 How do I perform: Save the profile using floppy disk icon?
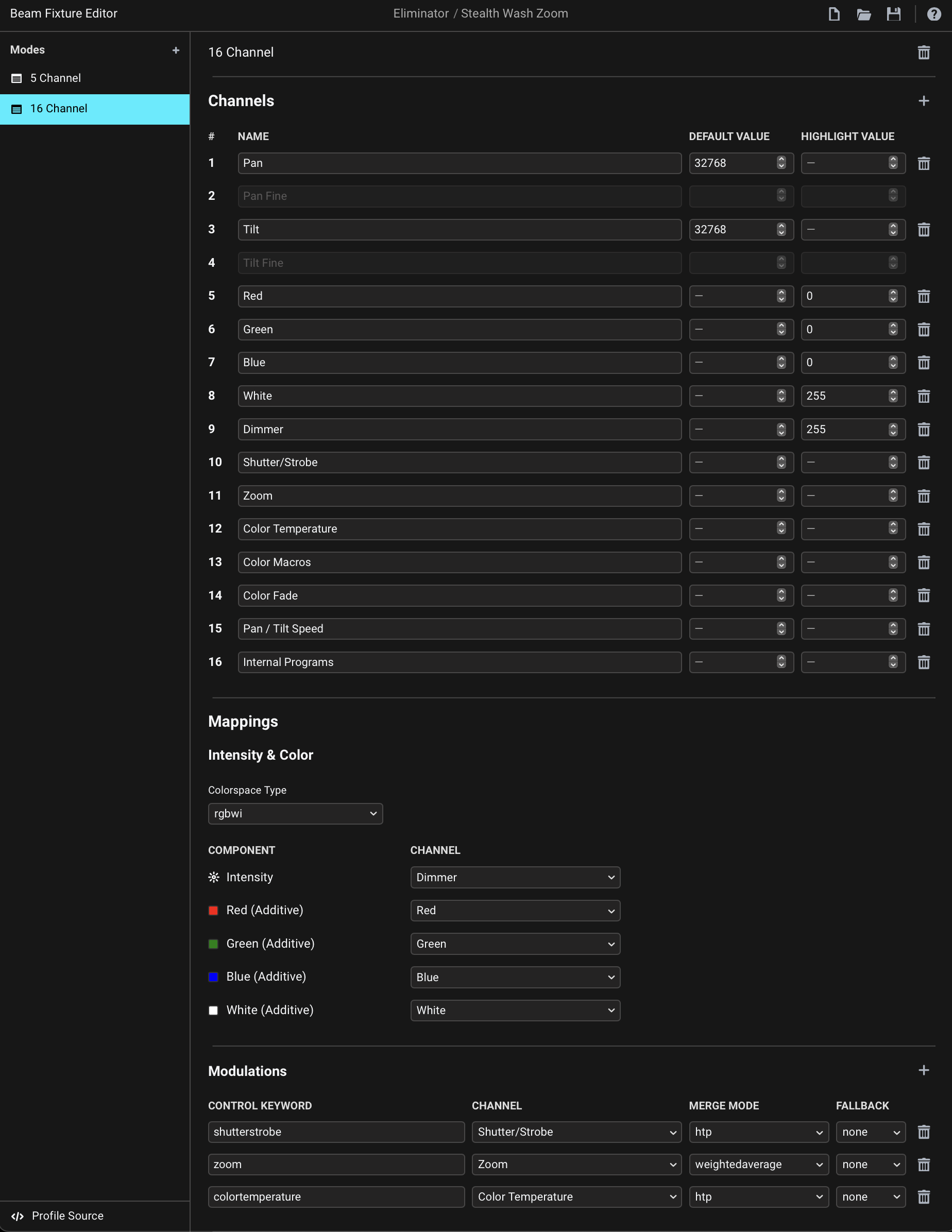tap(893, 14)
